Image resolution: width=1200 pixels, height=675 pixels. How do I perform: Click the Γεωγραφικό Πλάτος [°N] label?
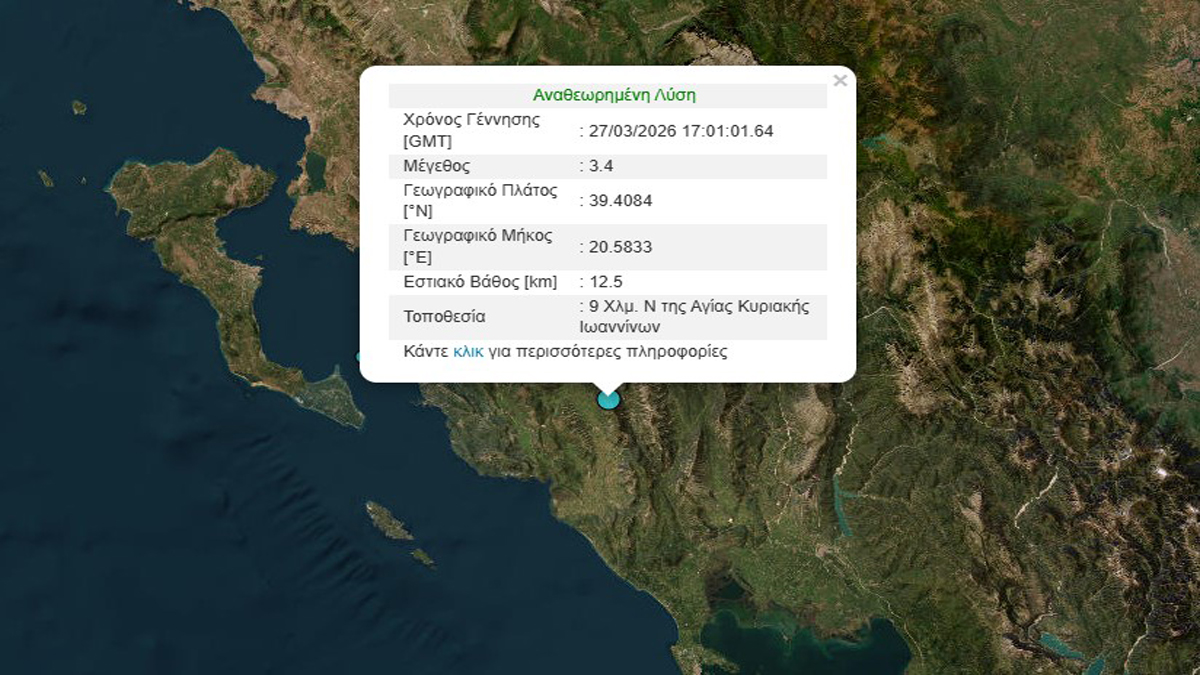click(480, 200)
